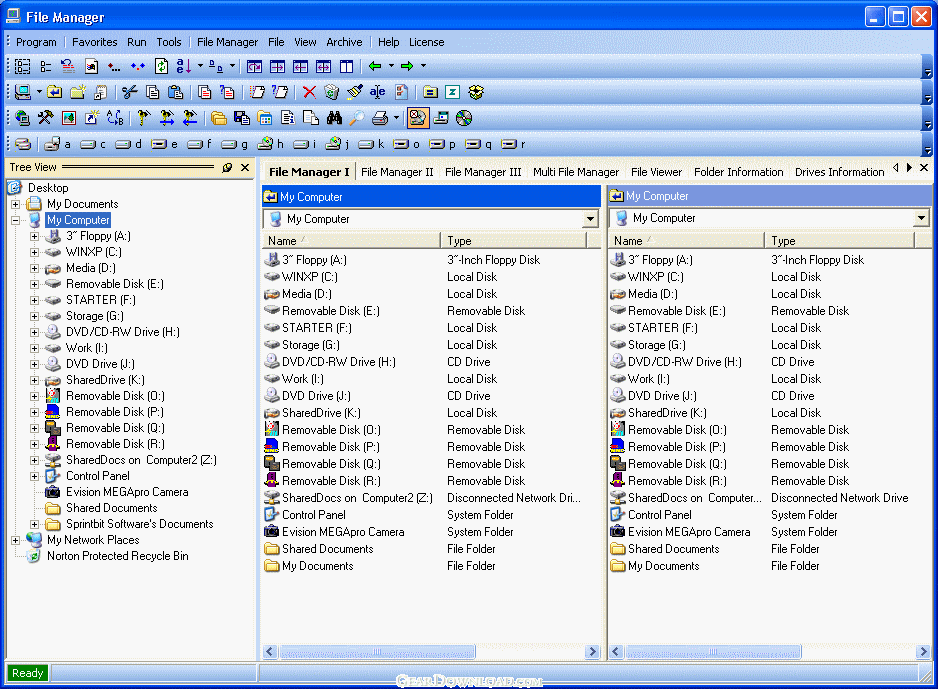Open the print icon dropdown arrow
The image size is (938, 689).
pyautogui.click(x=396, y=118)
